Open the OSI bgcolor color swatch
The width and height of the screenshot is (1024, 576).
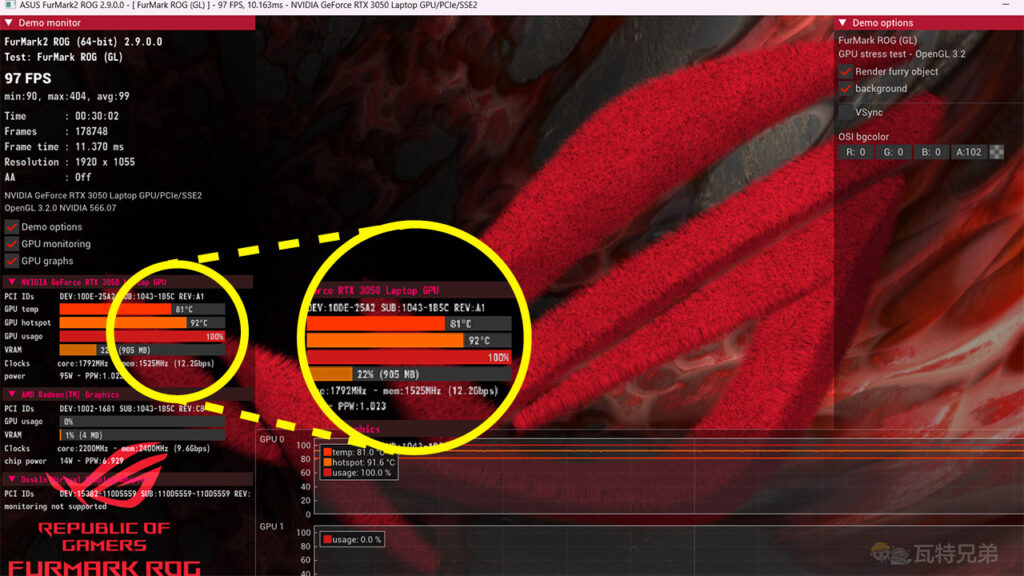coord(997,152)
